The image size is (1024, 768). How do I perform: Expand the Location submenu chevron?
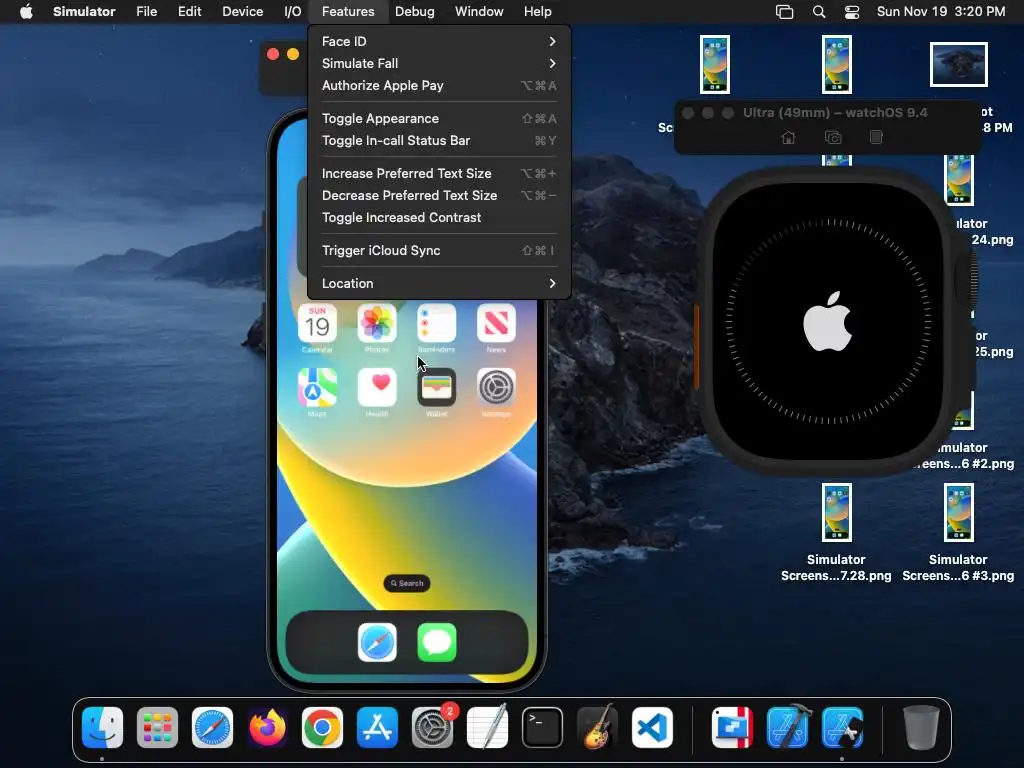(552, 283)
